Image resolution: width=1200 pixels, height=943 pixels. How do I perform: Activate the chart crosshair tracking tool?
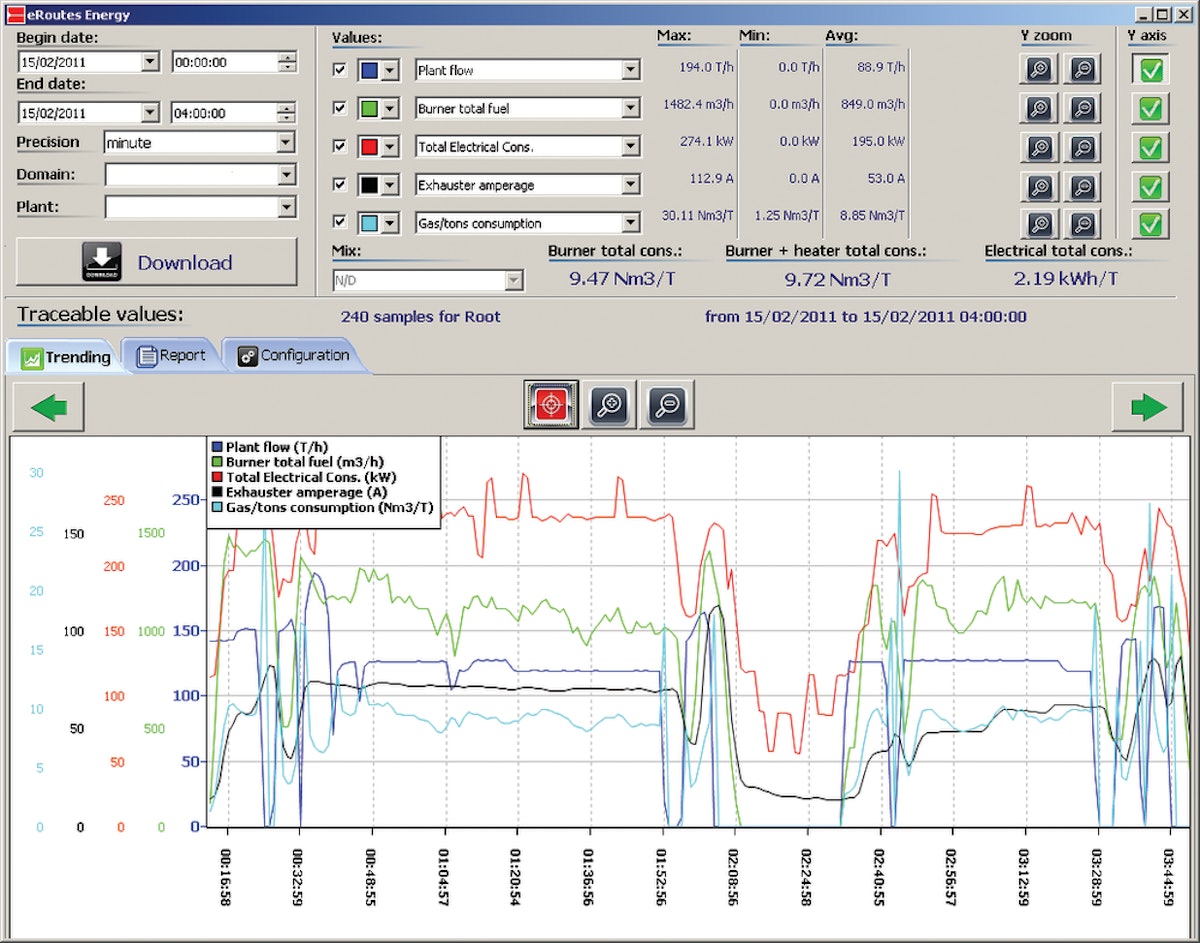click(551, 405)
